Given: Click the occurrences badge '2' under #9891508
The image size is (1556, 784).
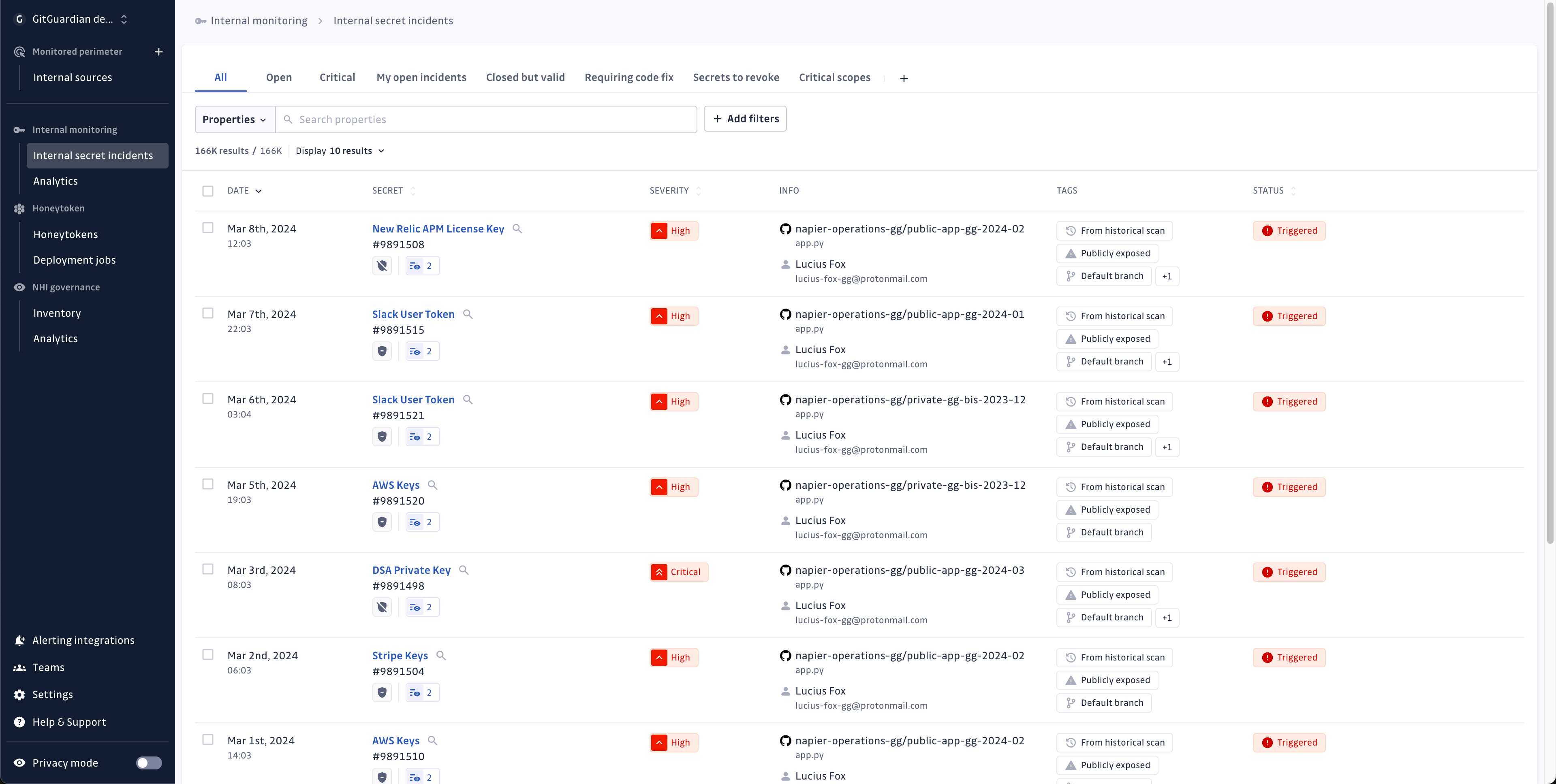Looking at the screenshot, I should coord(422,266).
